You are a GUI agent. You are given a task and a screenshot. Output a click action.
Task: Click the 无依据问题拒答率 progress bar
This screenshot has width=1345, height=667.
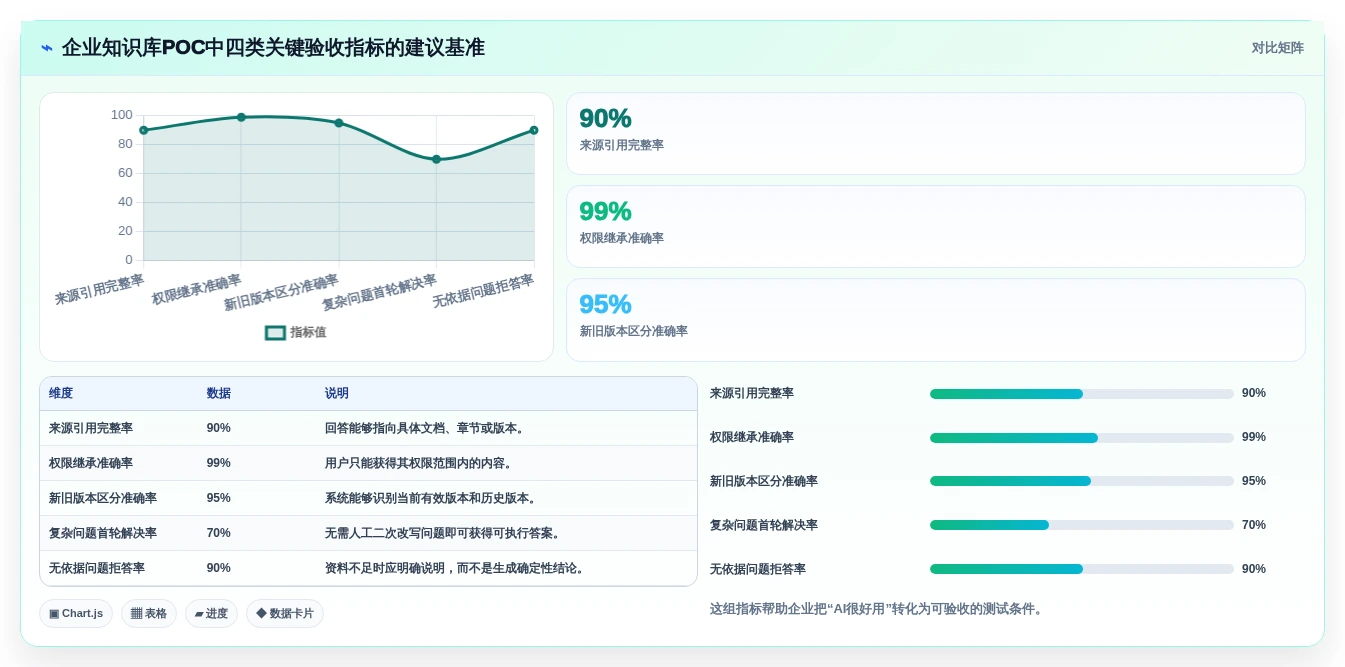[x=1081, y=569]
